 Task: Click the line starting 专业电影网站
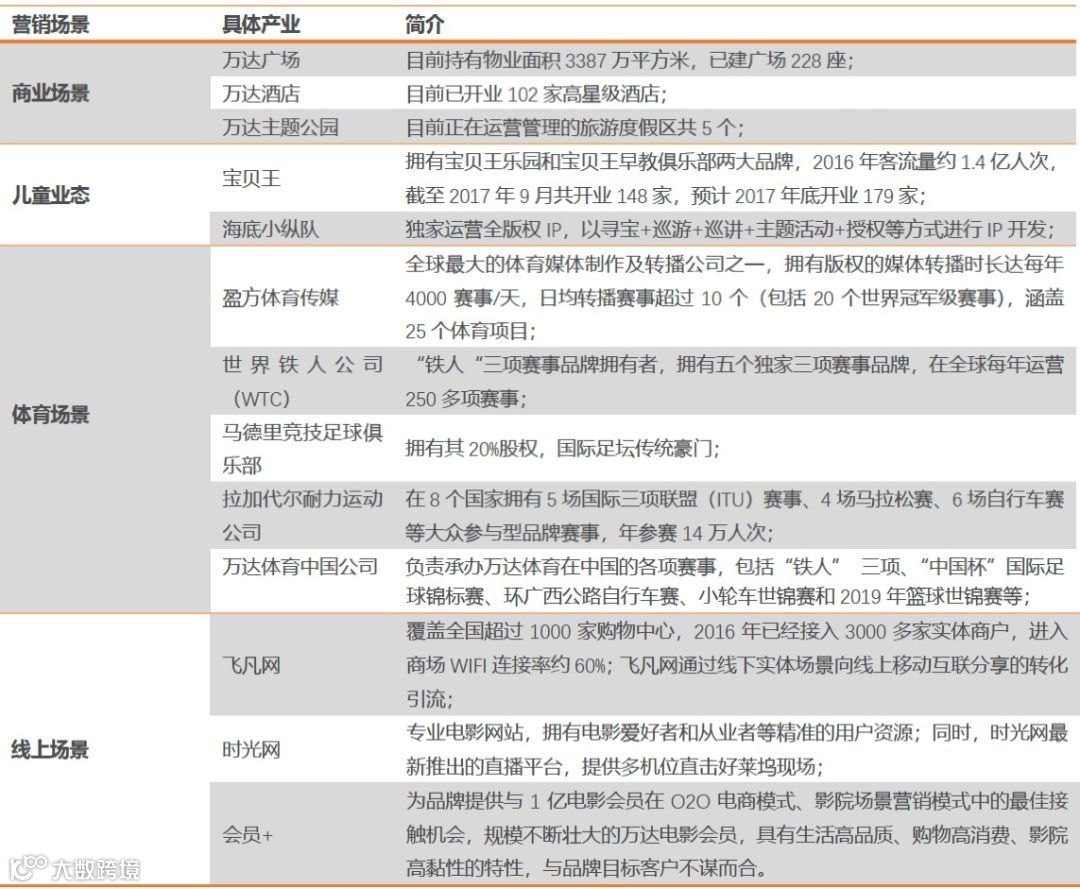coord(736,733)
